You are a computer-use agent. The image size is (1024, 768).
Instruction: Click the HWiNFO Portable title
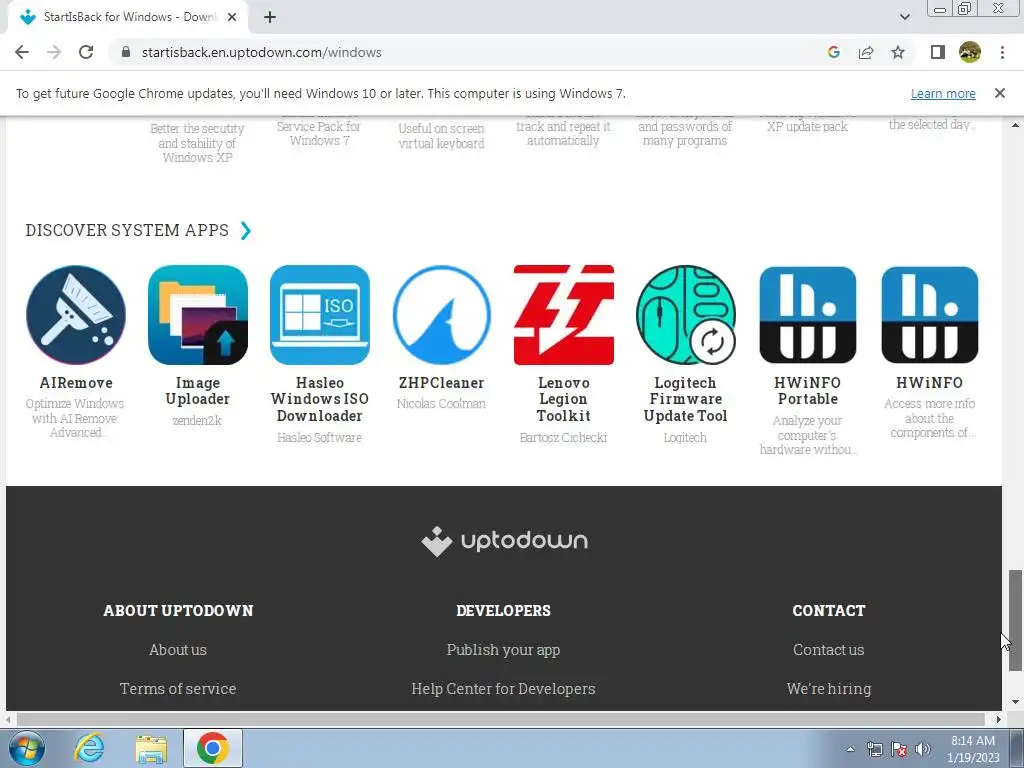[x=808, y=391]
